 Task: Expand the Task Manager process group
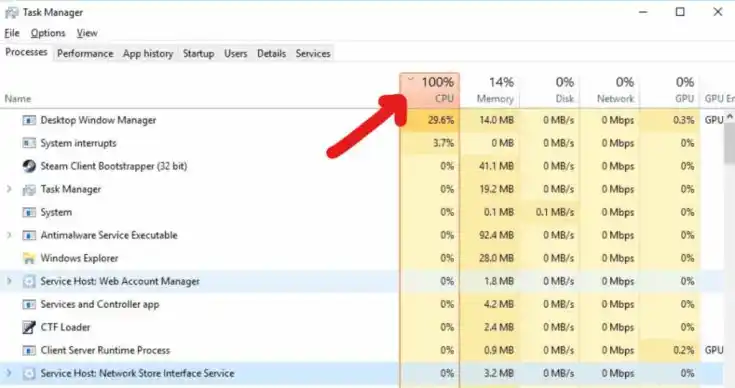point(9,189)
